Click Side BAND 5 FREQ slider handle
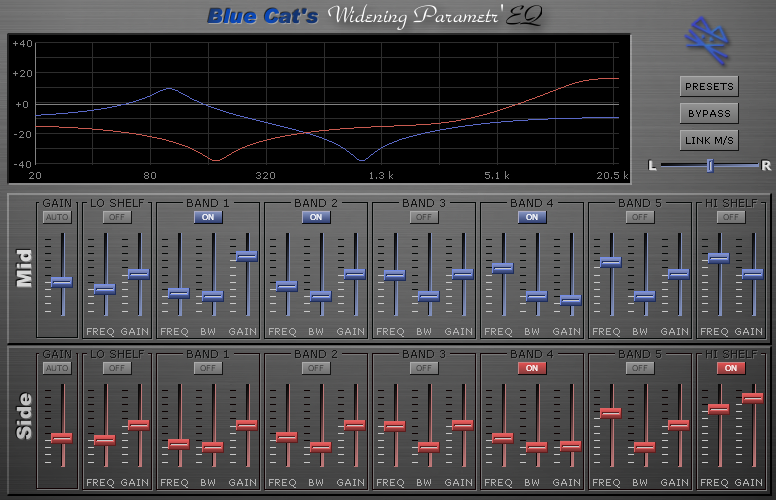The height and width of the screenshot is (500, 776). point(611,413)
